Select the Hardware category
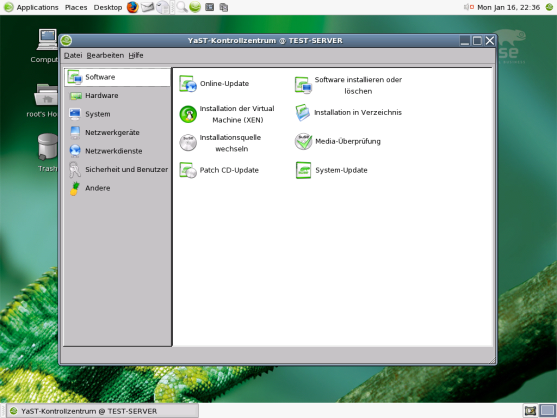 point(118,96)
